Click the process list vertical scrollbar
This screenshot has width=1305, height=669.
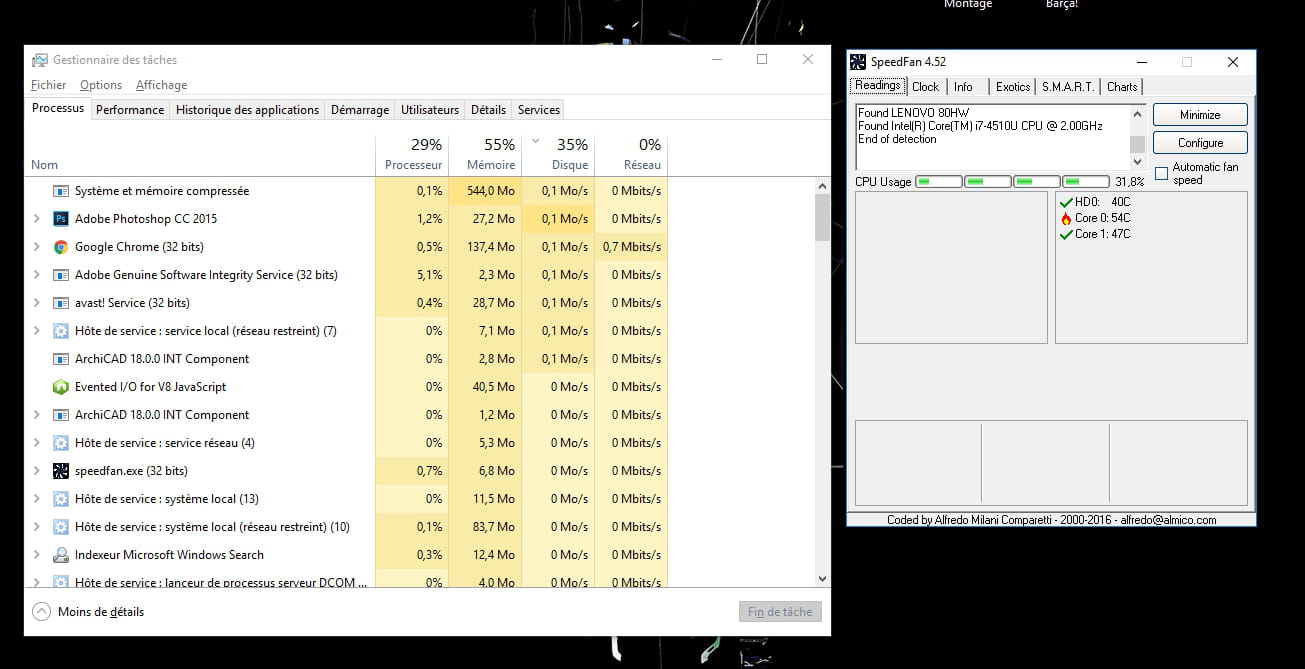coord(823,218)
